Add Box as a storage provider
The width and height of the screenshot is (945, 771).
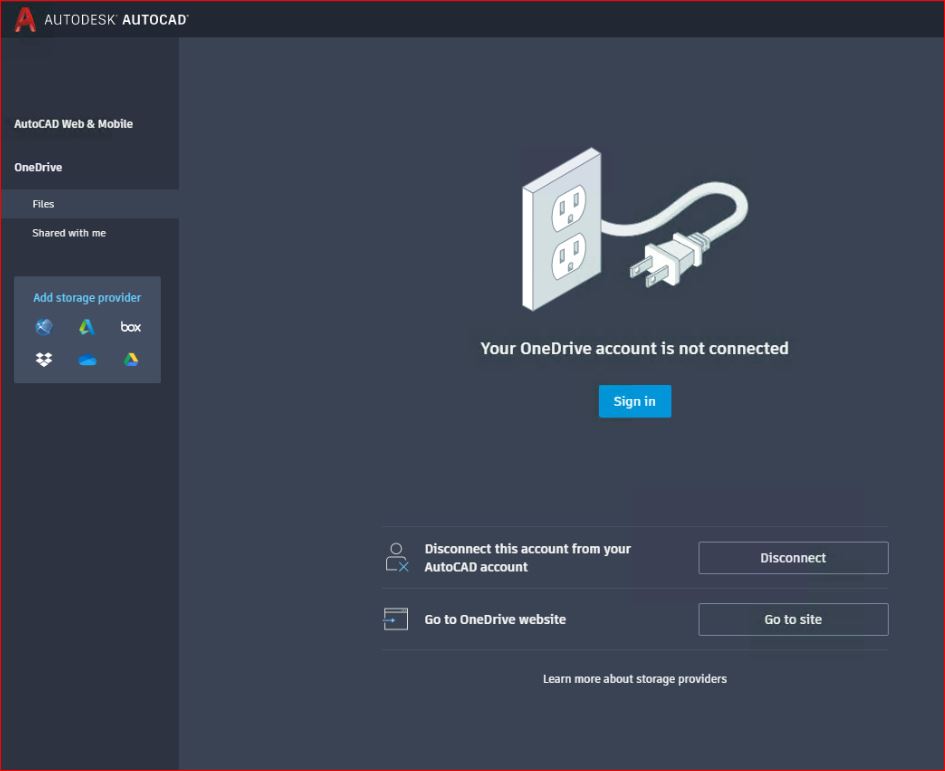[x=131, y=327]
